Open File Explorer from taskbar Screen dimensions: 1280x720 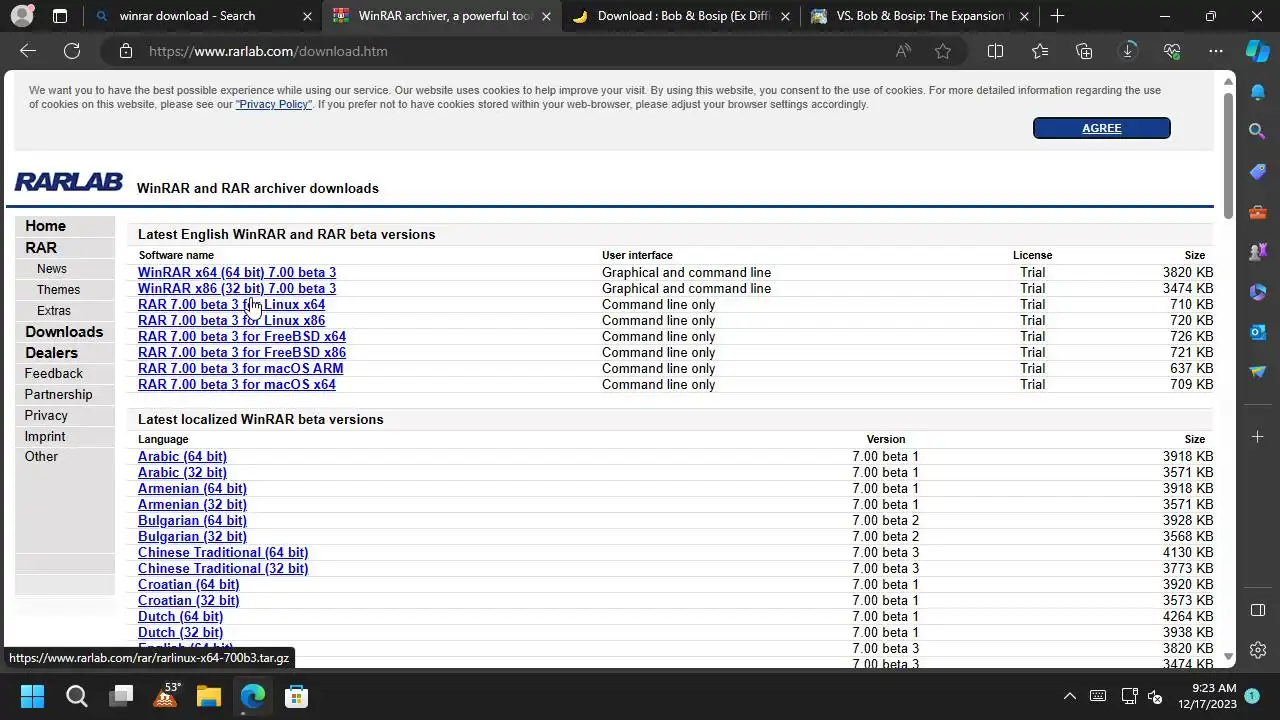[208, 696]
